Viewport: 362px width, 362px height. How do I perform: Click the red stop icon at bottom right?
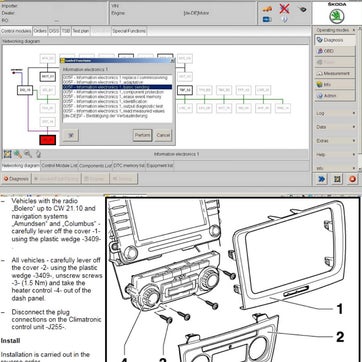pos(352,179)
